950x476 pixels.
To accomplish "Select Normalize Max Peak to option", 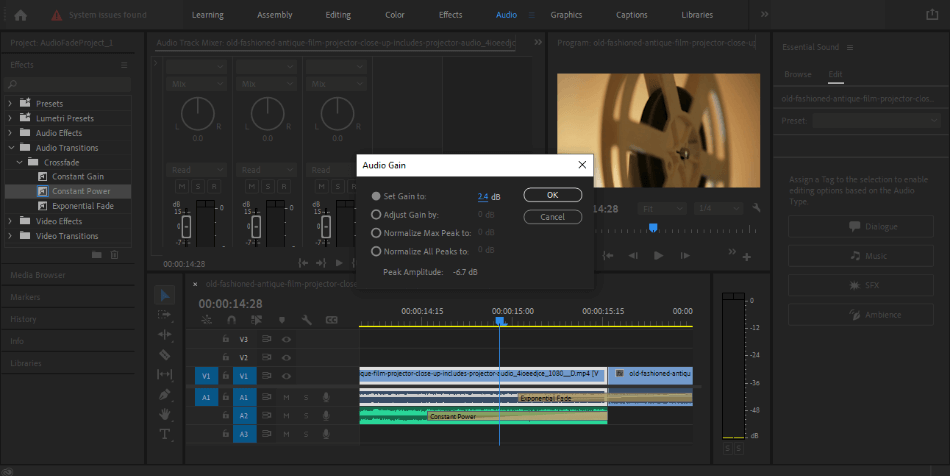I will [x=376, y=233].
